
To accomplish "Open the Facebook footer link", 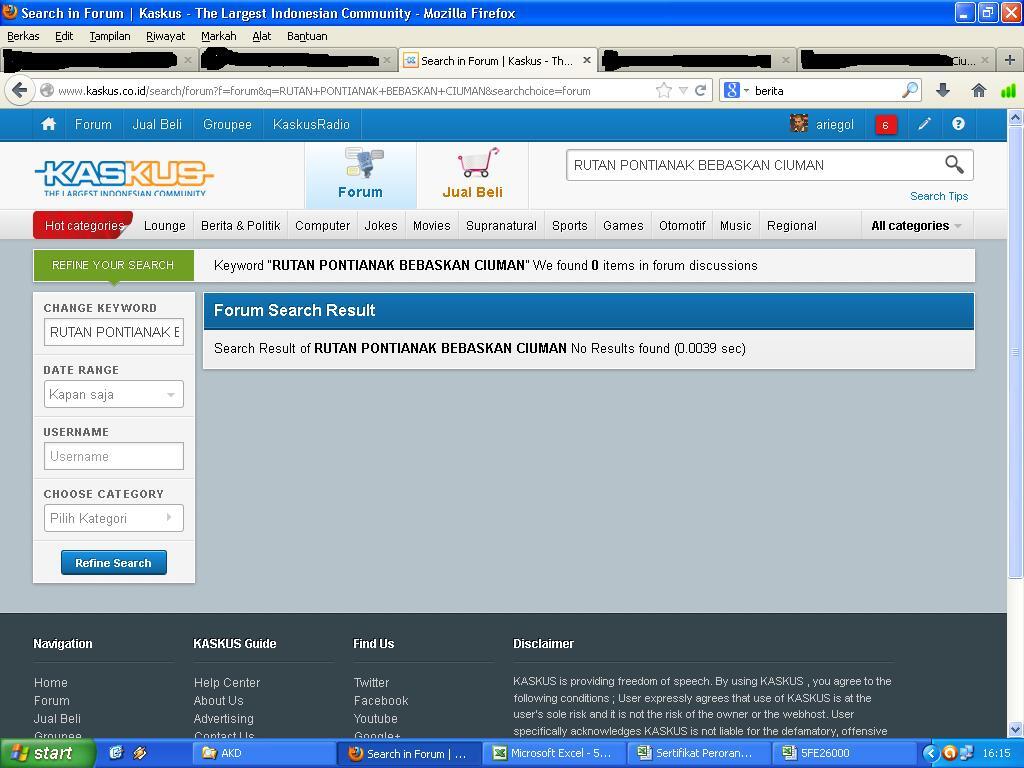I will [381, 700].
